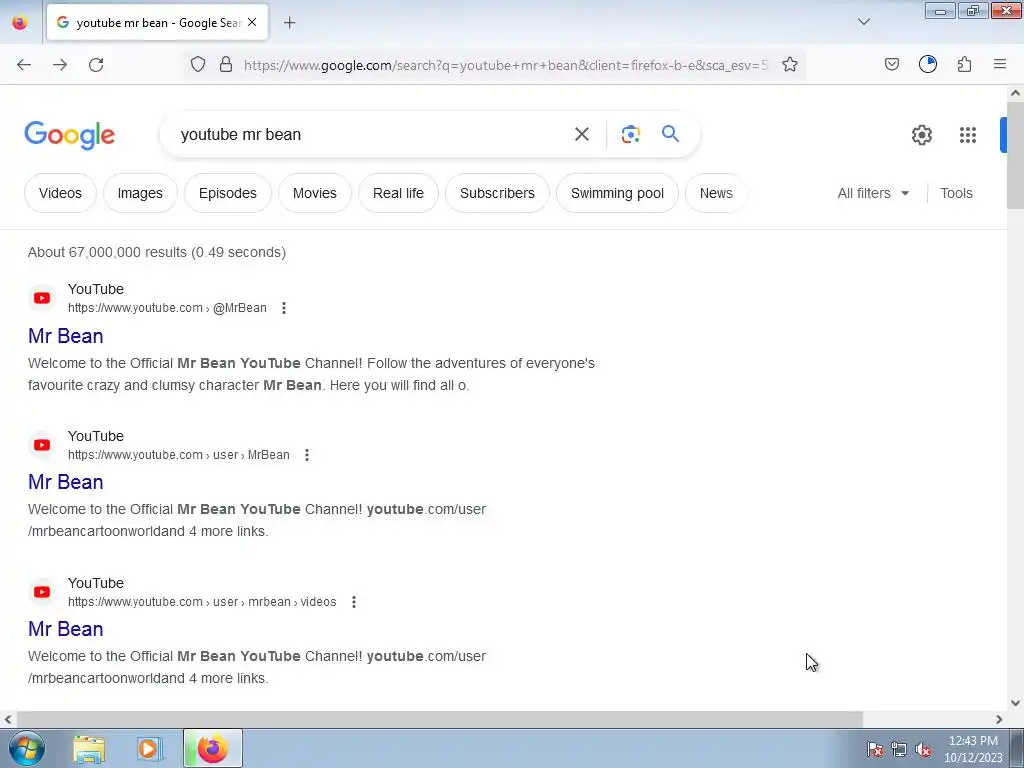Open the network tray icon
This screenshot has width=1024, height=768.
pos(899,750)
